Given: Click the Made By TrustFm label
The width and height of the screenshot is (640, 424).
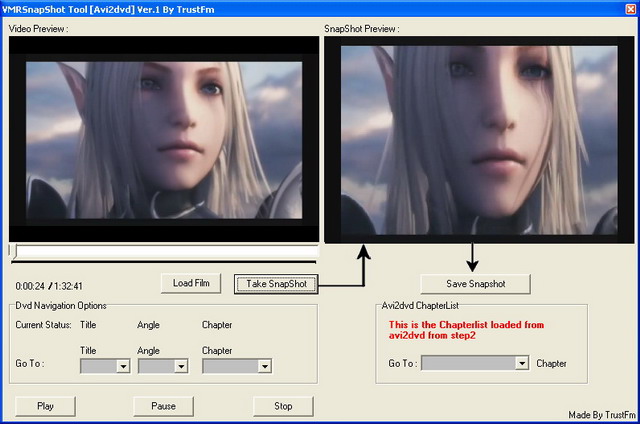Looking at the screenshot, I should tap(602, 415).
